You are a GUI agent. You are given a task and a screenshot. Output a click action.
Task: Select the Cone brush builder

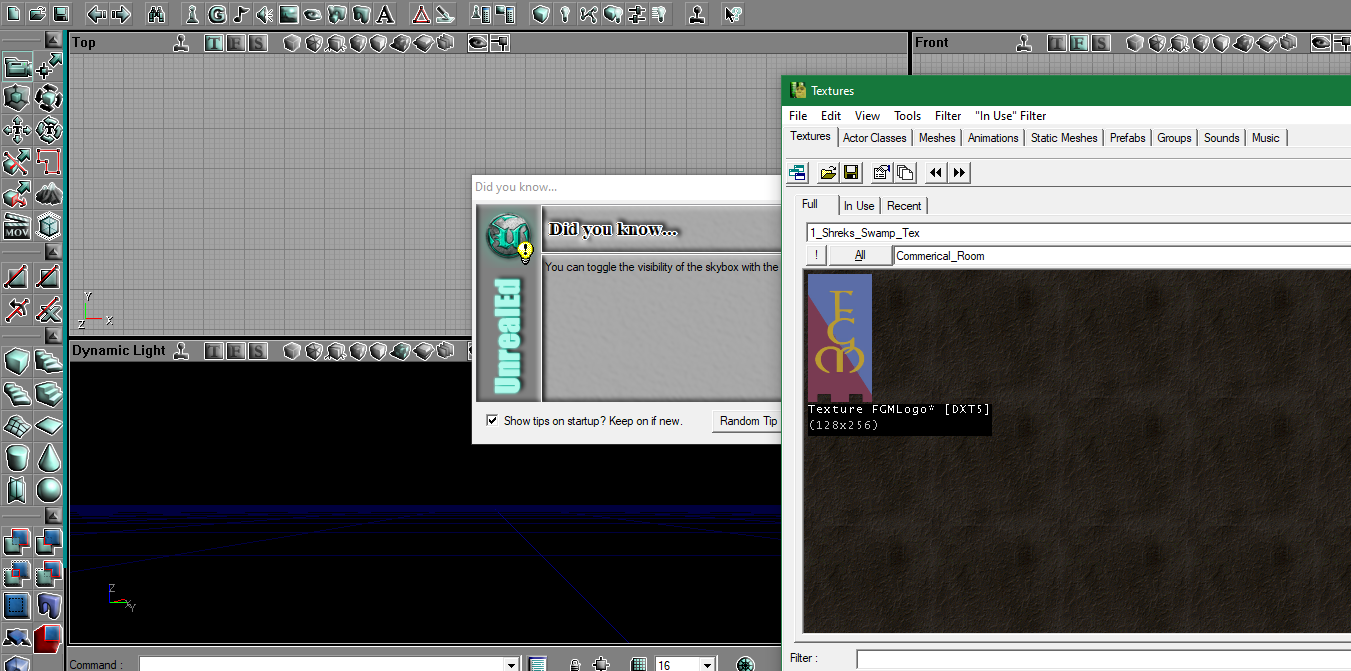(48, 458)
